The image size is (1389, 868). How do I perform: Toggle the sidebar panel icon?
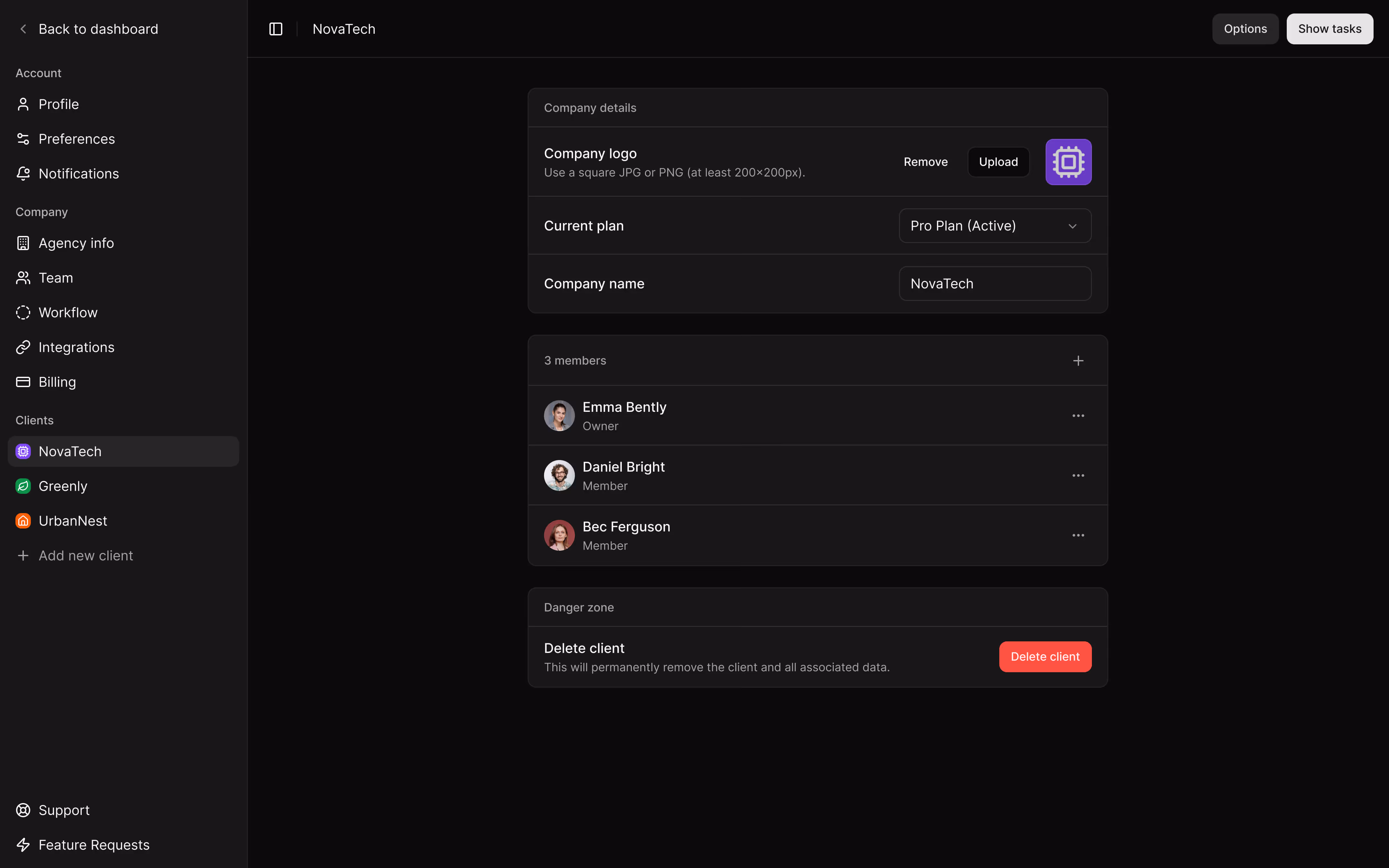276,29
